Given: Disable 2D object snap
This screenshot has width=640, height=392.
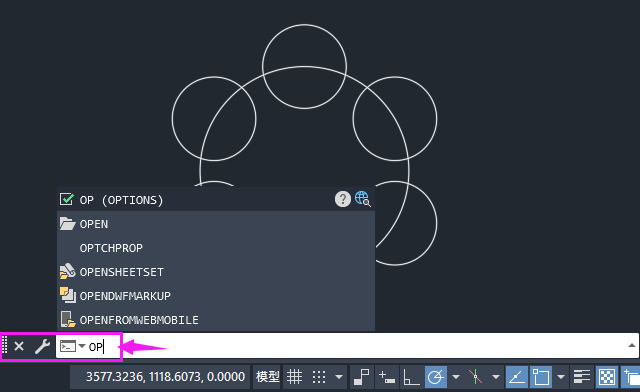Looking at the screenshot, I should 541,376.
